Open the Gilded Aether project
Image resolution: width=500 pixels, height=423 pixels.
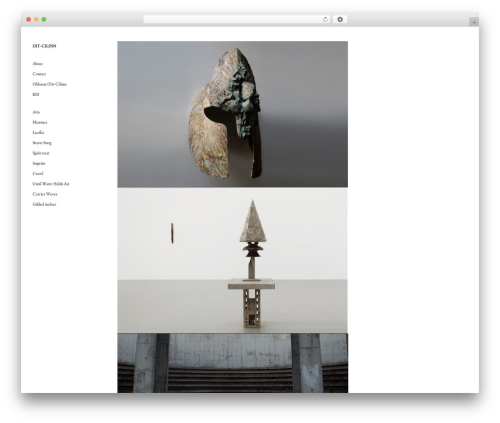44,204
